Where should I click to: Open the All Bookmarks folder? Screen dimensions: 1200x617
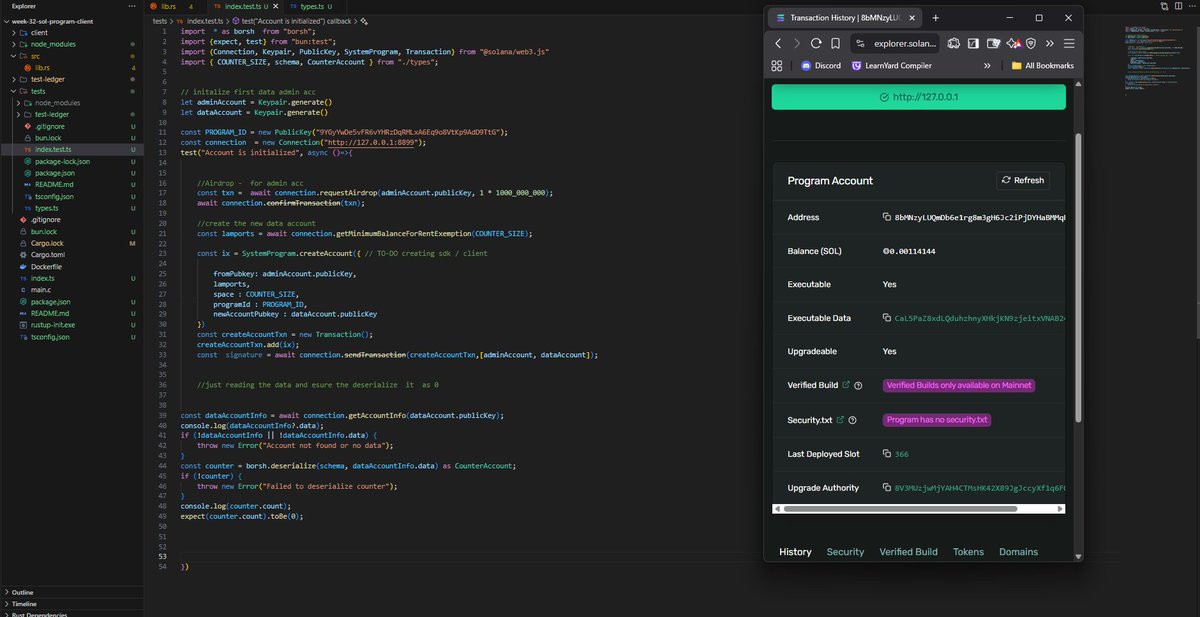[1043, 65]
